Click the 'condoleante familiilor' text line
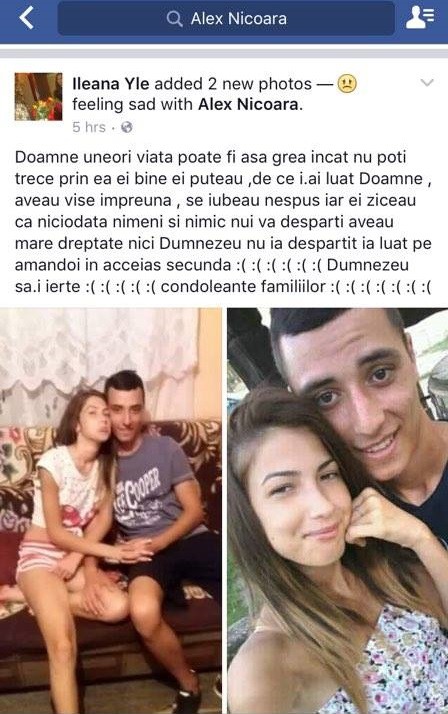 coord(243,286)
